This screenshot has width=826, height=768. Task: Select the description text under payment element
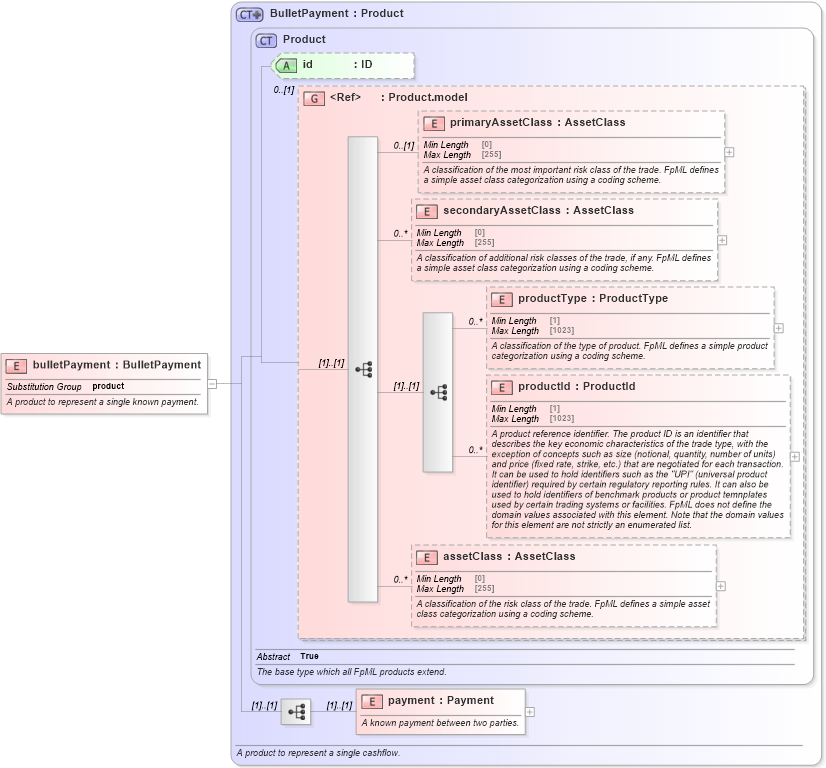pos(442,721)
